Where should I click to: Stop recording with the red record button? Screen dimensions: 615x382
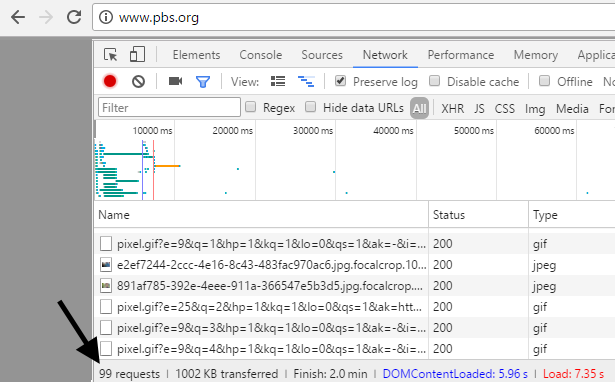(110, 81)
